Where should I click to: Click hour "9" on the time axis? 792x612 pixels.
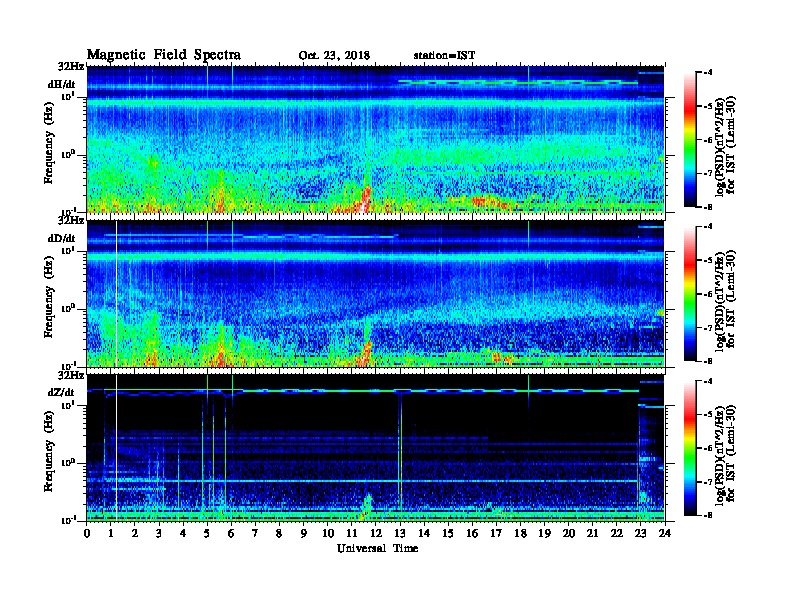[304, 534]
